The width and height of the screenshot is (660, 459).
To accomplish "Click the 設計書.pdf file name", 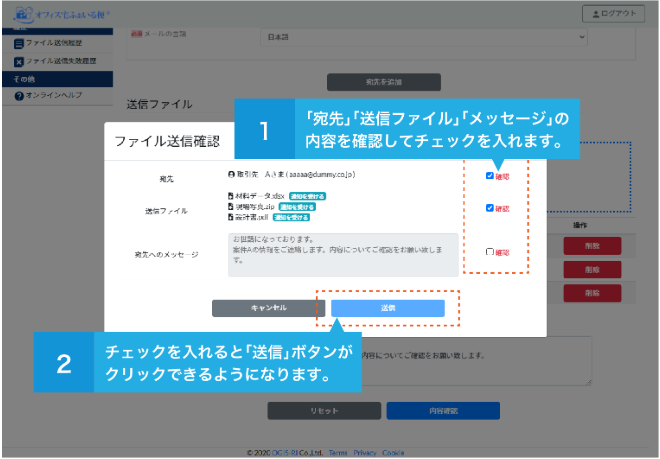I will [x=252, y=217].
